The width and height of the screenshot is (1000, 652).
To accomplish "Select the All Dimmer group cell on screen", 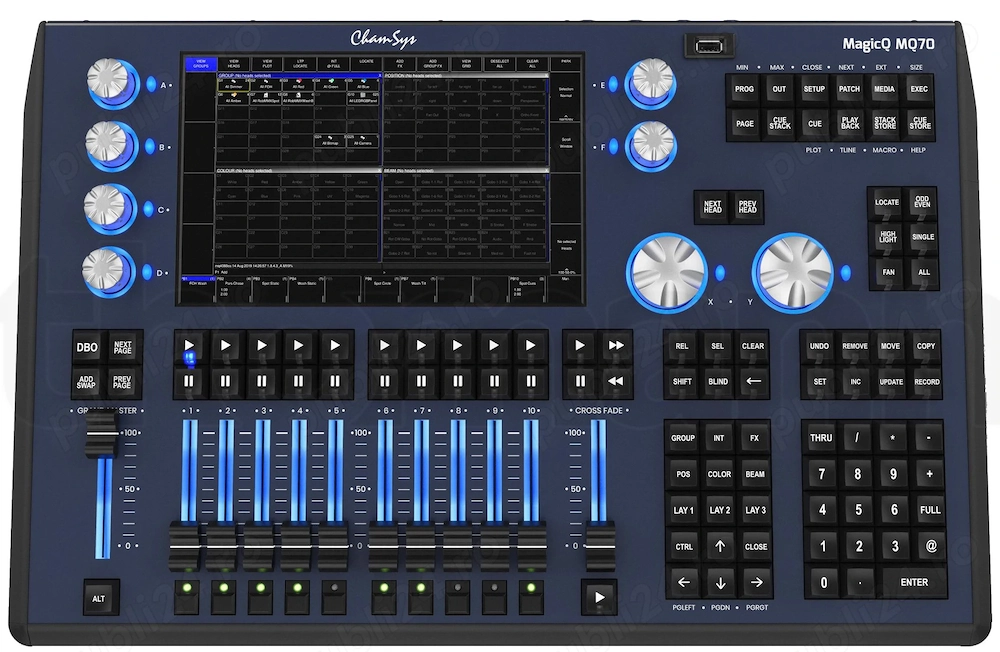I will (233, 84).
